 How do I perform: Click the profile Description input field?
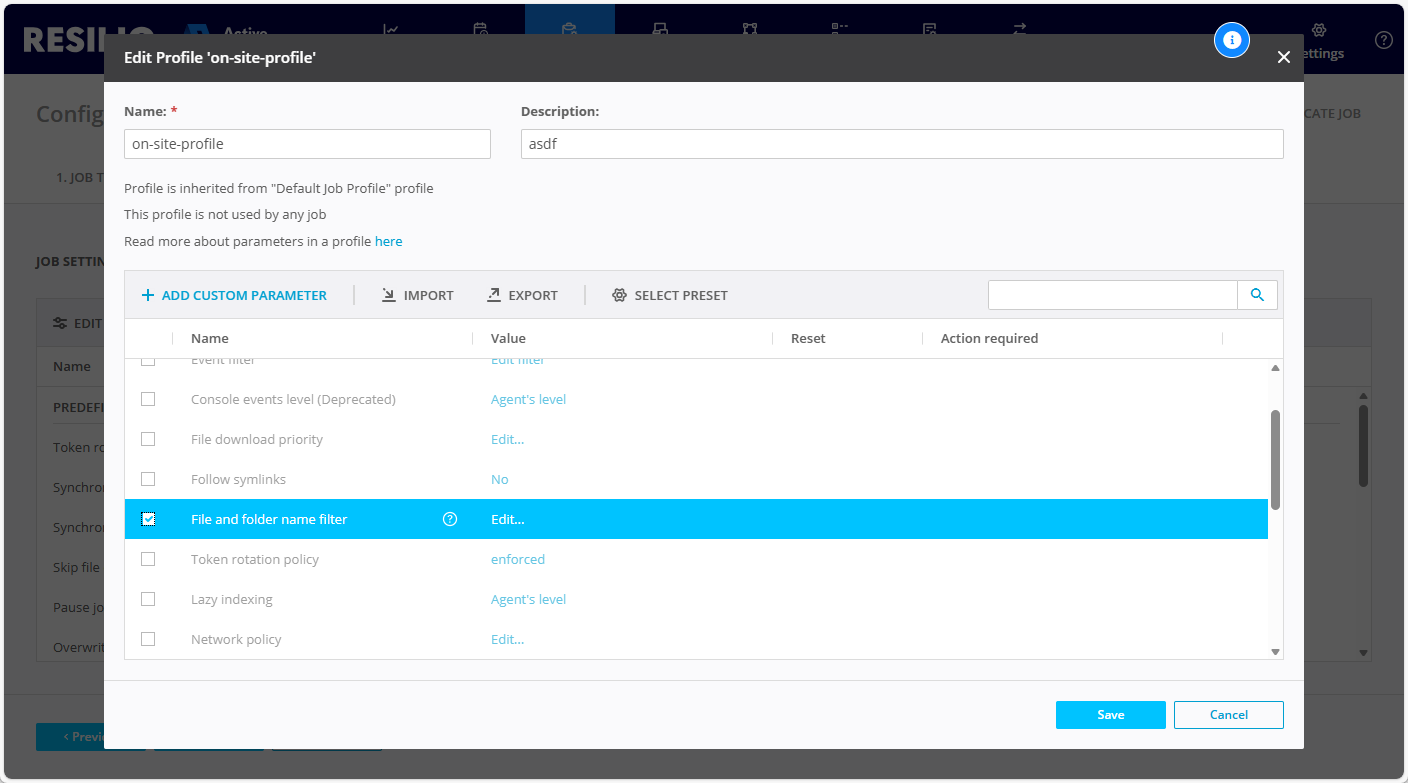pyautogui.click(x=901, y=144)
